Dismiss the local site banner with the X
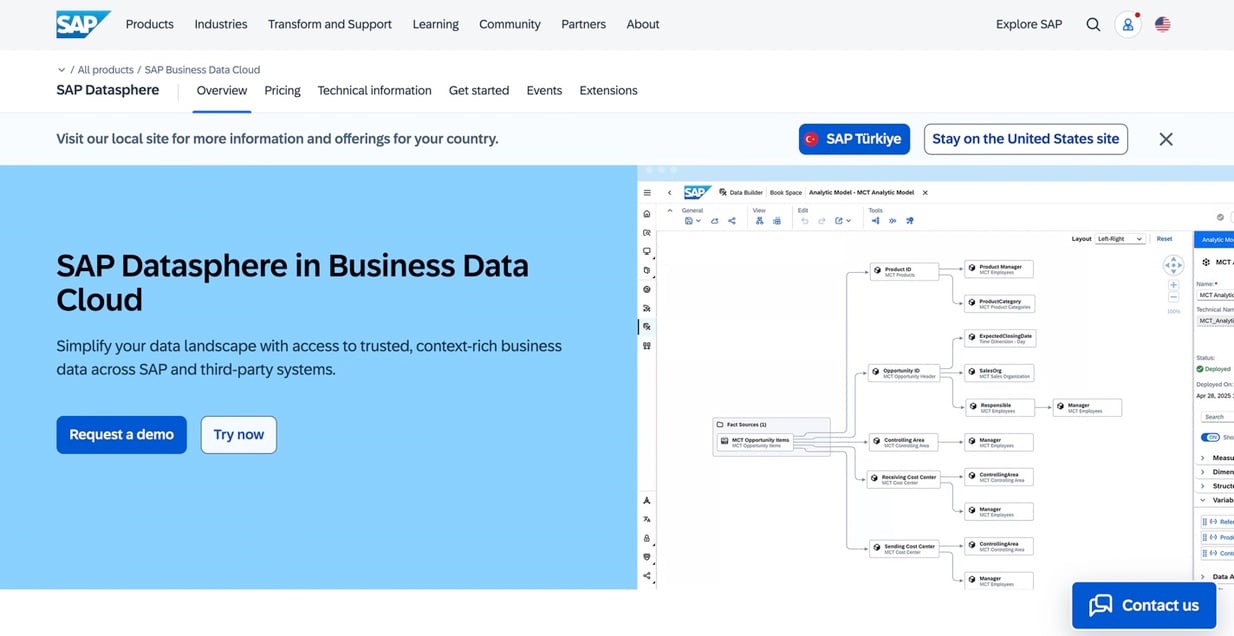 1166,139
